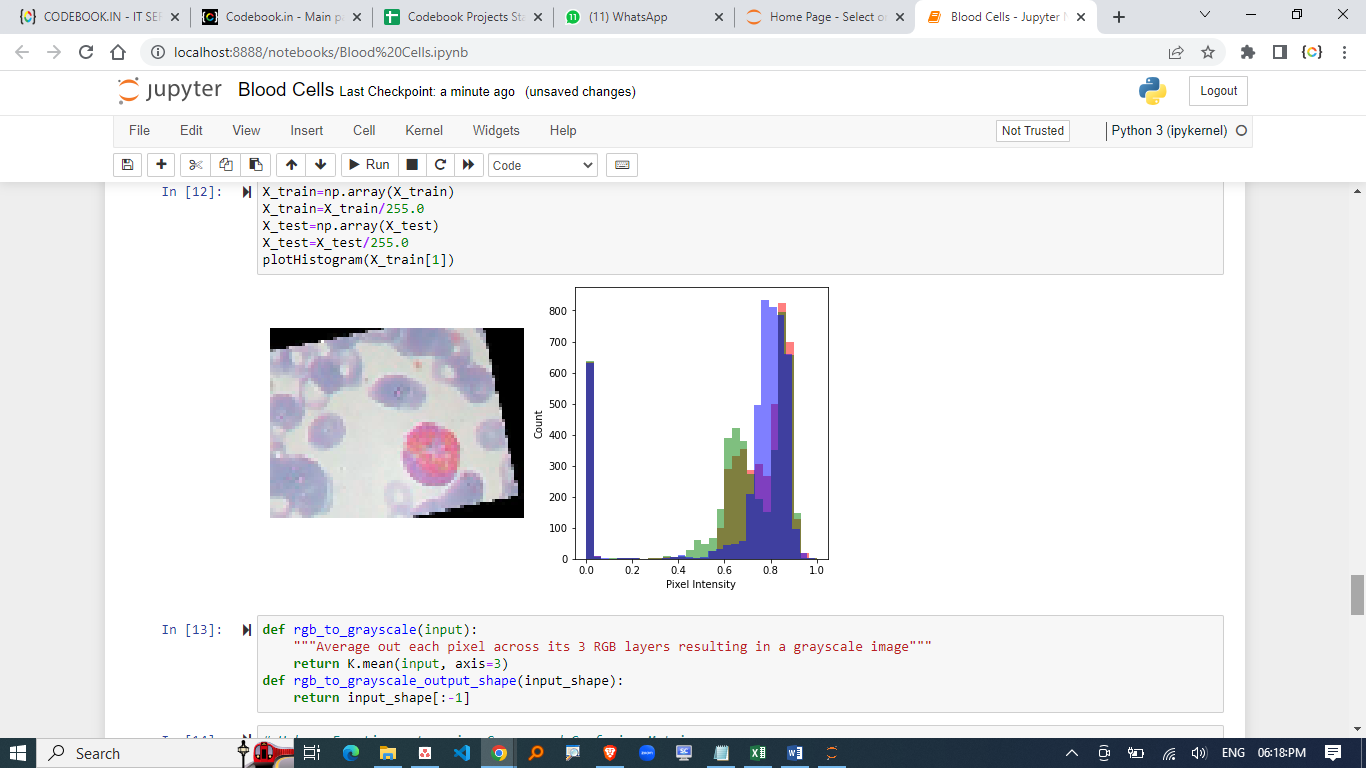This screenshot has width=1366, height=768.
Task: Open the cell type dropdown showing Code
Action: (x=543, y=165)
